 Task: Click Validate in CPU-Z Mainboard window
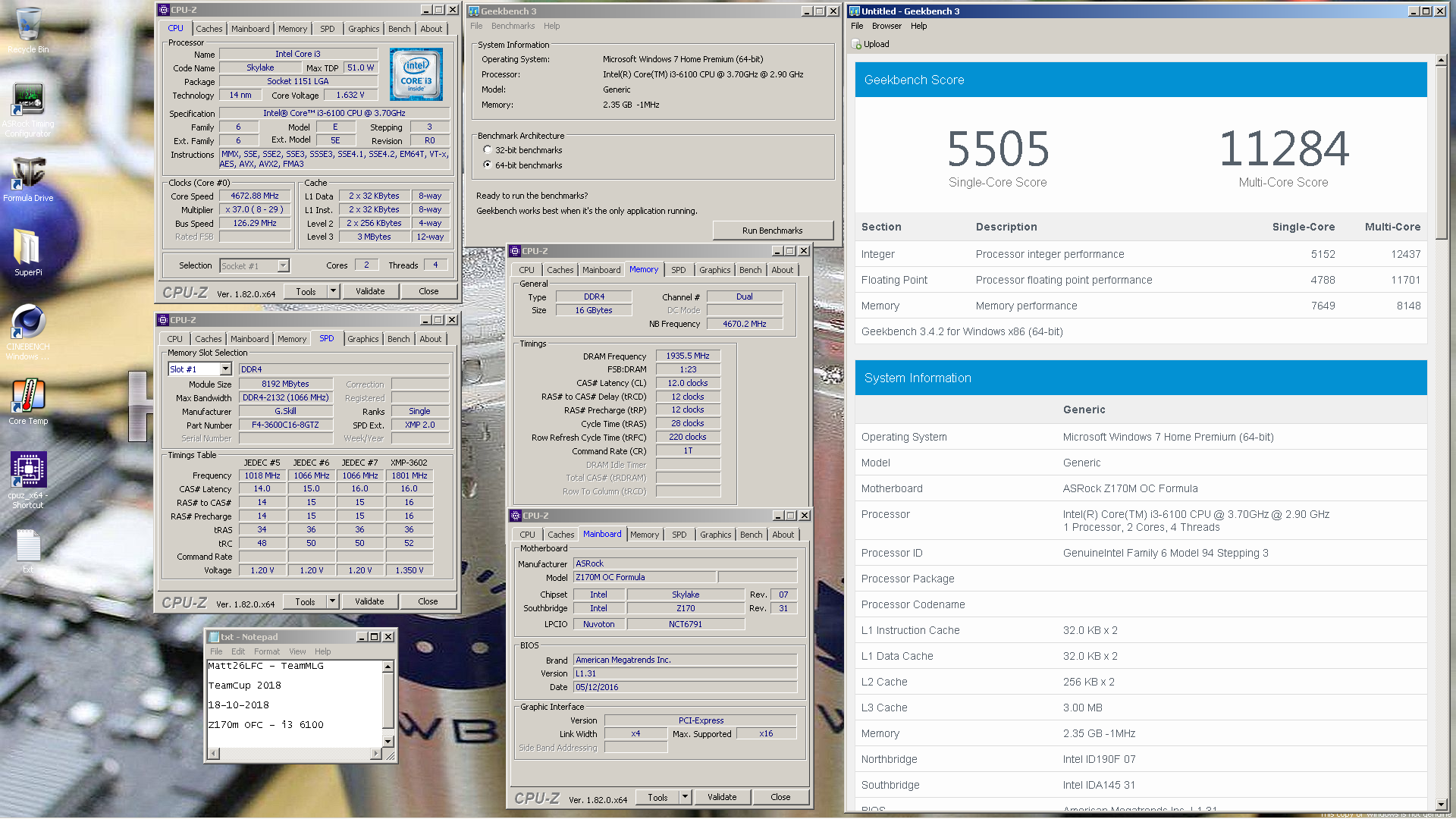[x=722, y=797]
